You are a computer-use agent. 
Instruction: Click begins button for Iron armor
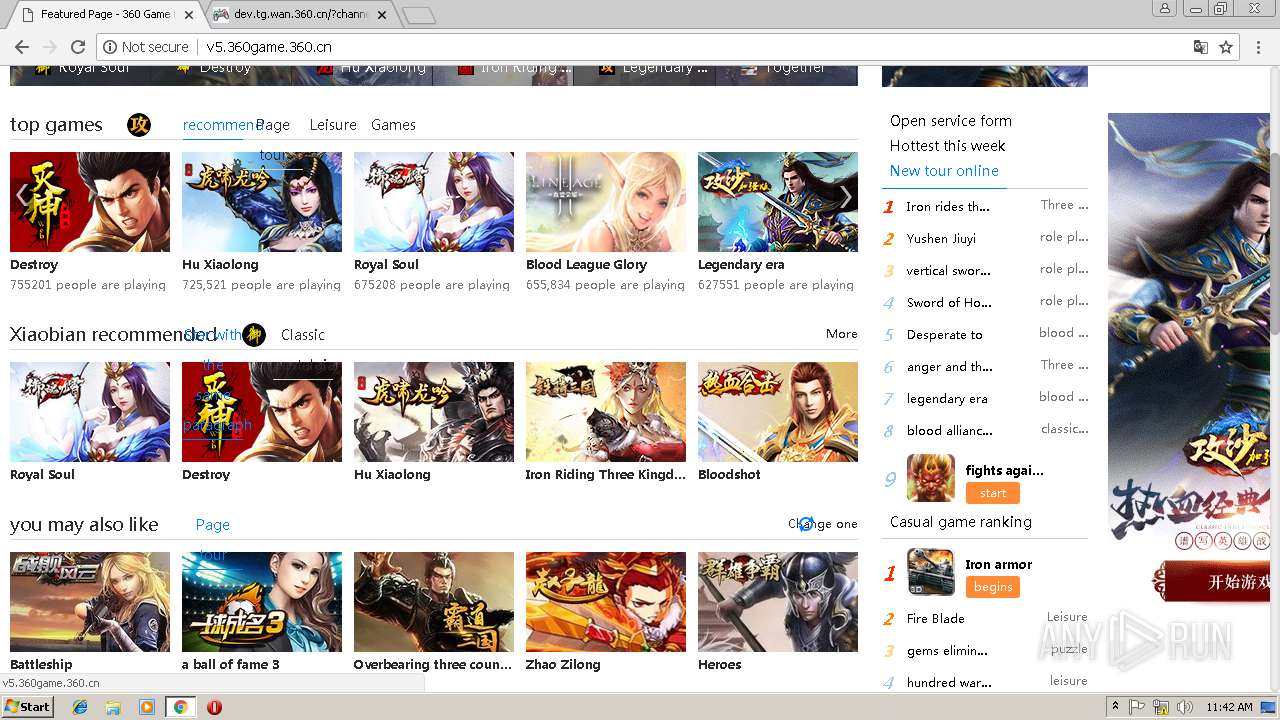point(993,587)
